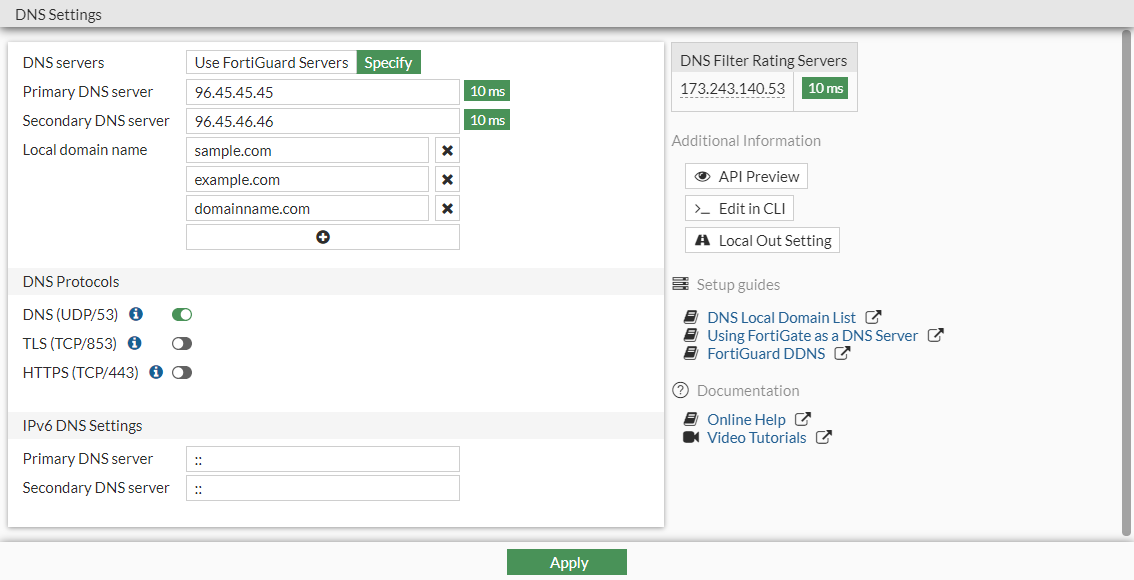Click the info icon beside TLS (TCP/853)
The image size is (1134, 580).
(x=135, y=343)
